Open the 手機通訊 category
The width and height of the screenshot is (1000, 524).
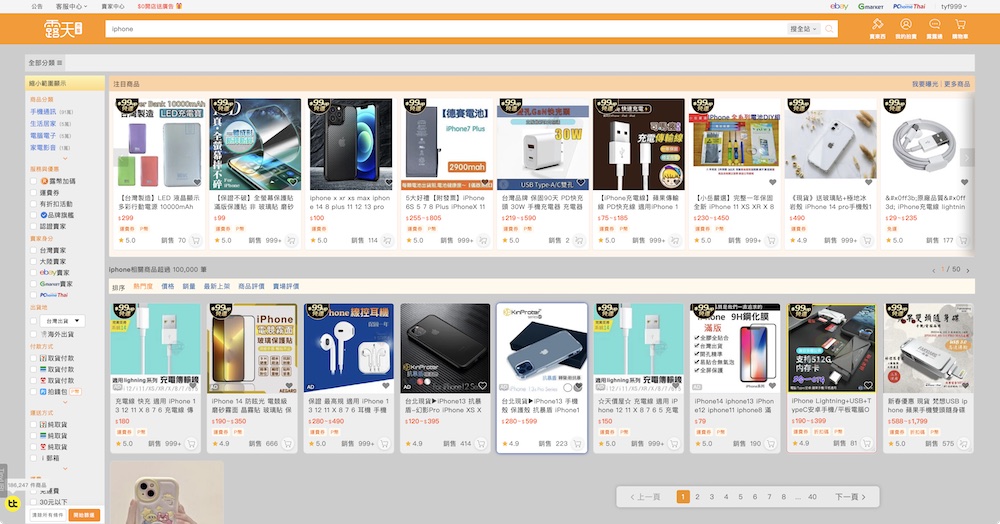pos(43,112)
